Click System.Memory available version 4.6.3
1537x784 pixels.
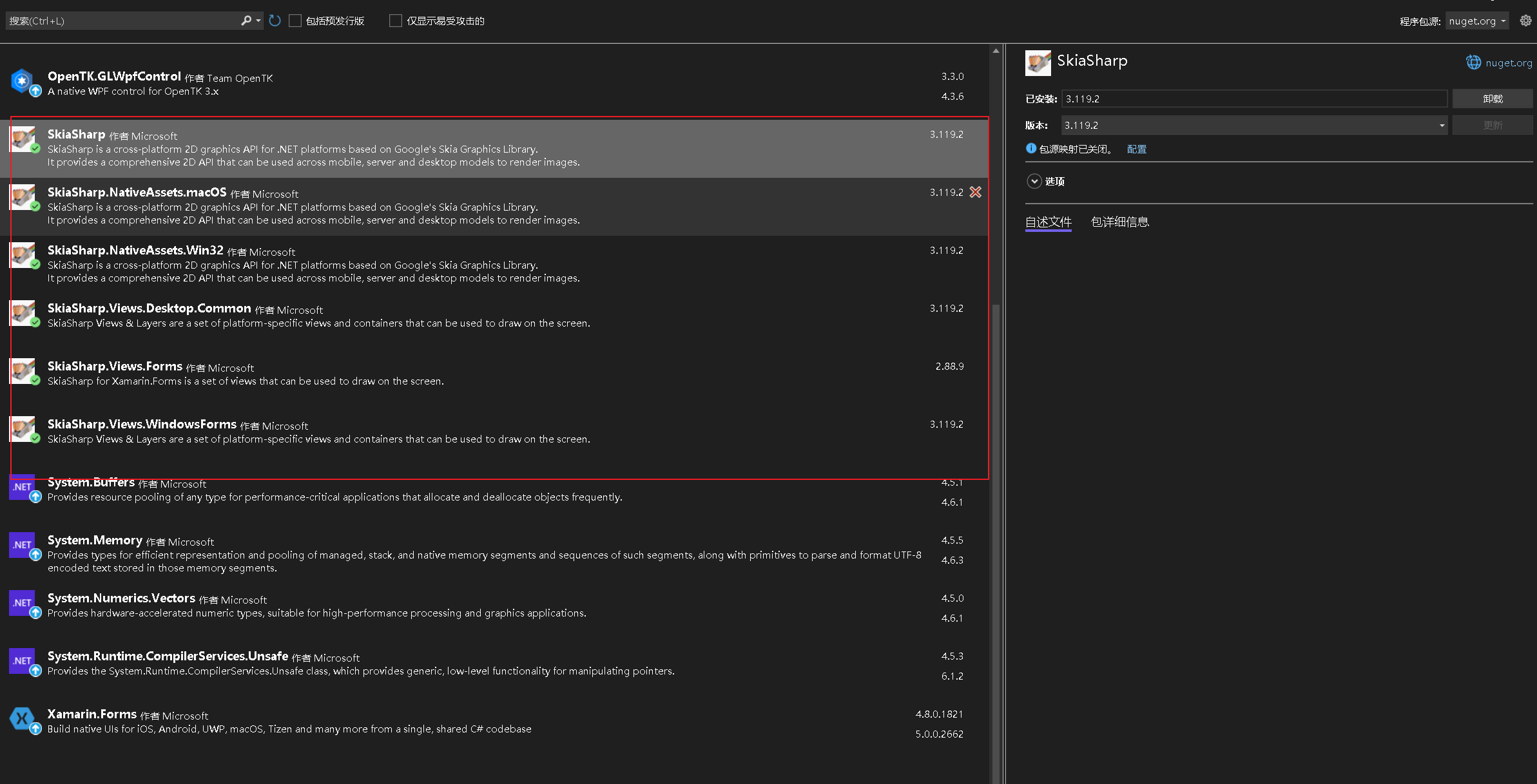pos(952,560)
